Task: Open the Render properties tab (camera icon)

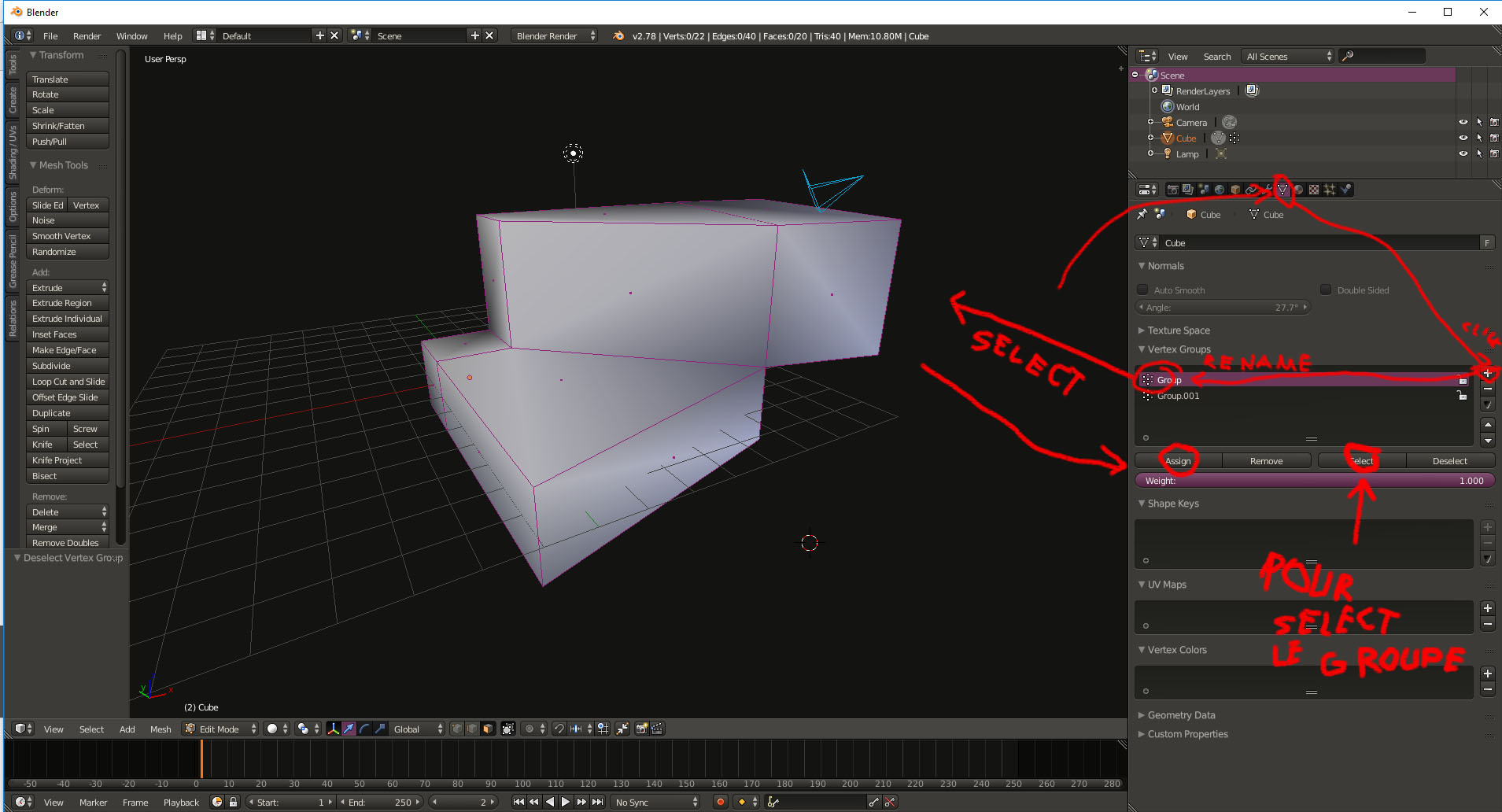Action: (x=1173, y=190)
